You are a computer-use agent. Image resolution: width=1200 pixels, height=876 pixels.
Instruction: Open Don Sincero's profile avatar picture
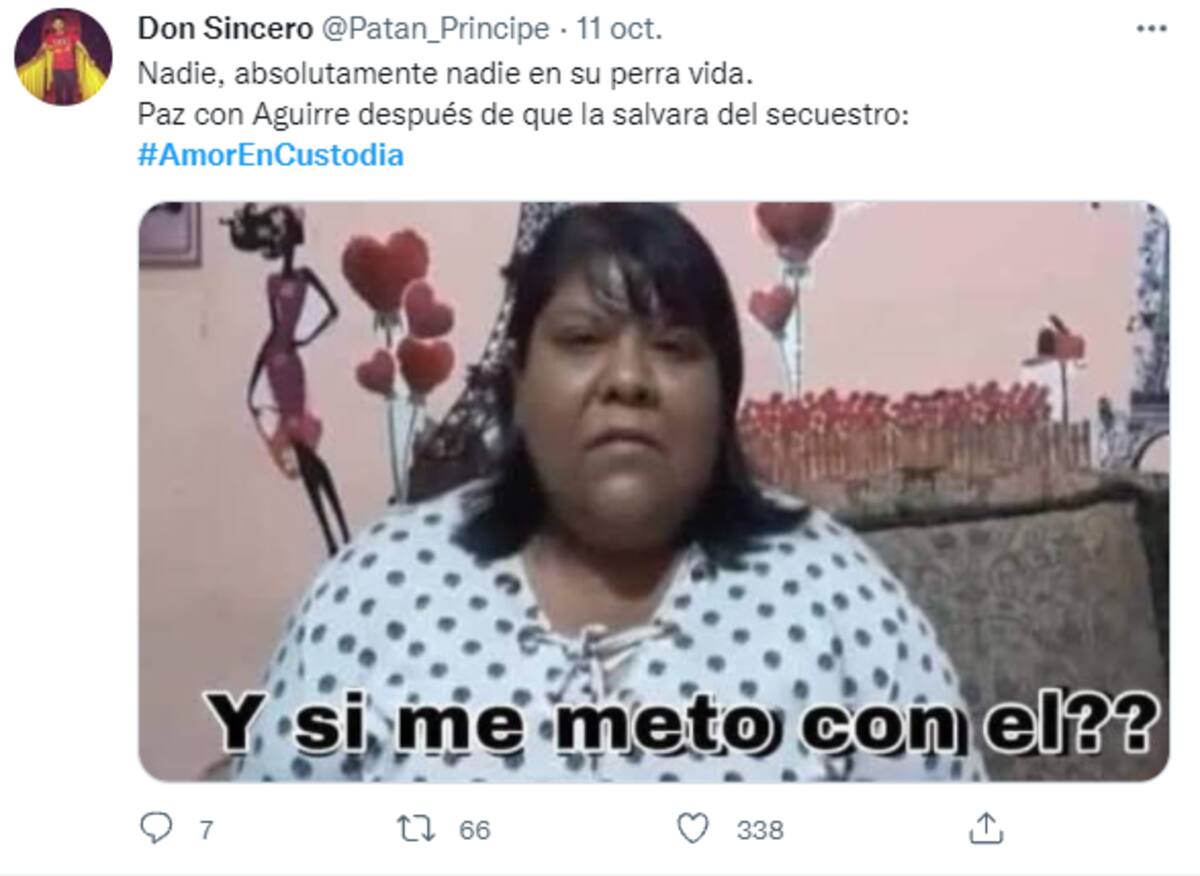63,57
